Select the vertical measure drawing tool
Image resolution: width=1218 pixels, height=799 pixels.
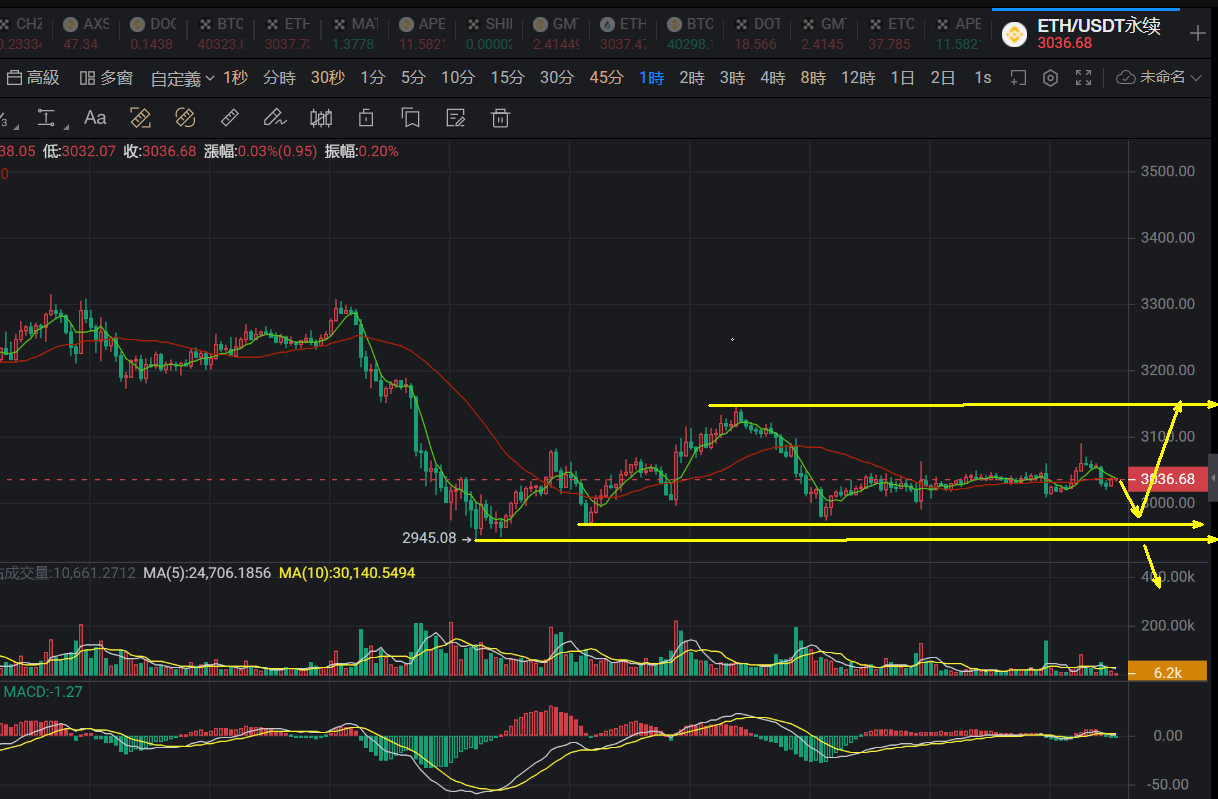point(46,118)
